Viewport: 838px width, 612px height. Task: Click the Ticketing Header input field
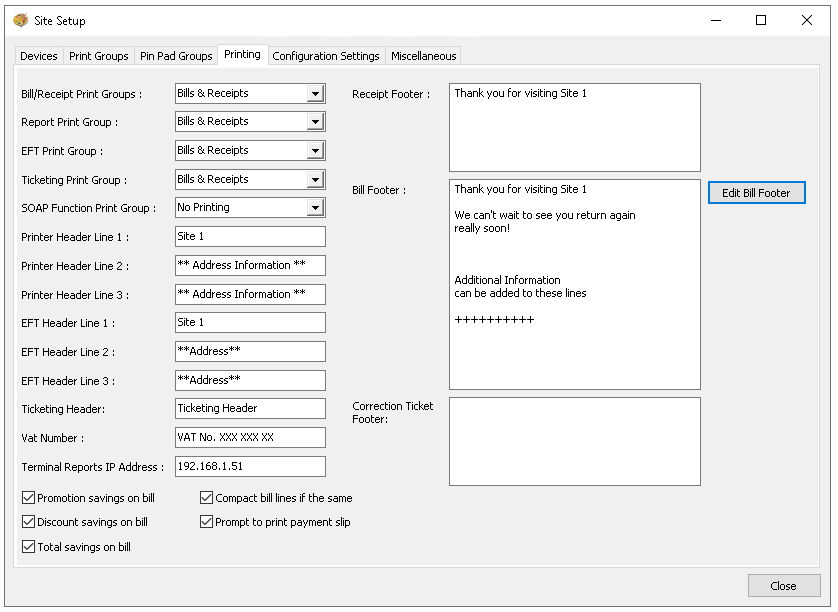(x=250, y=408)
